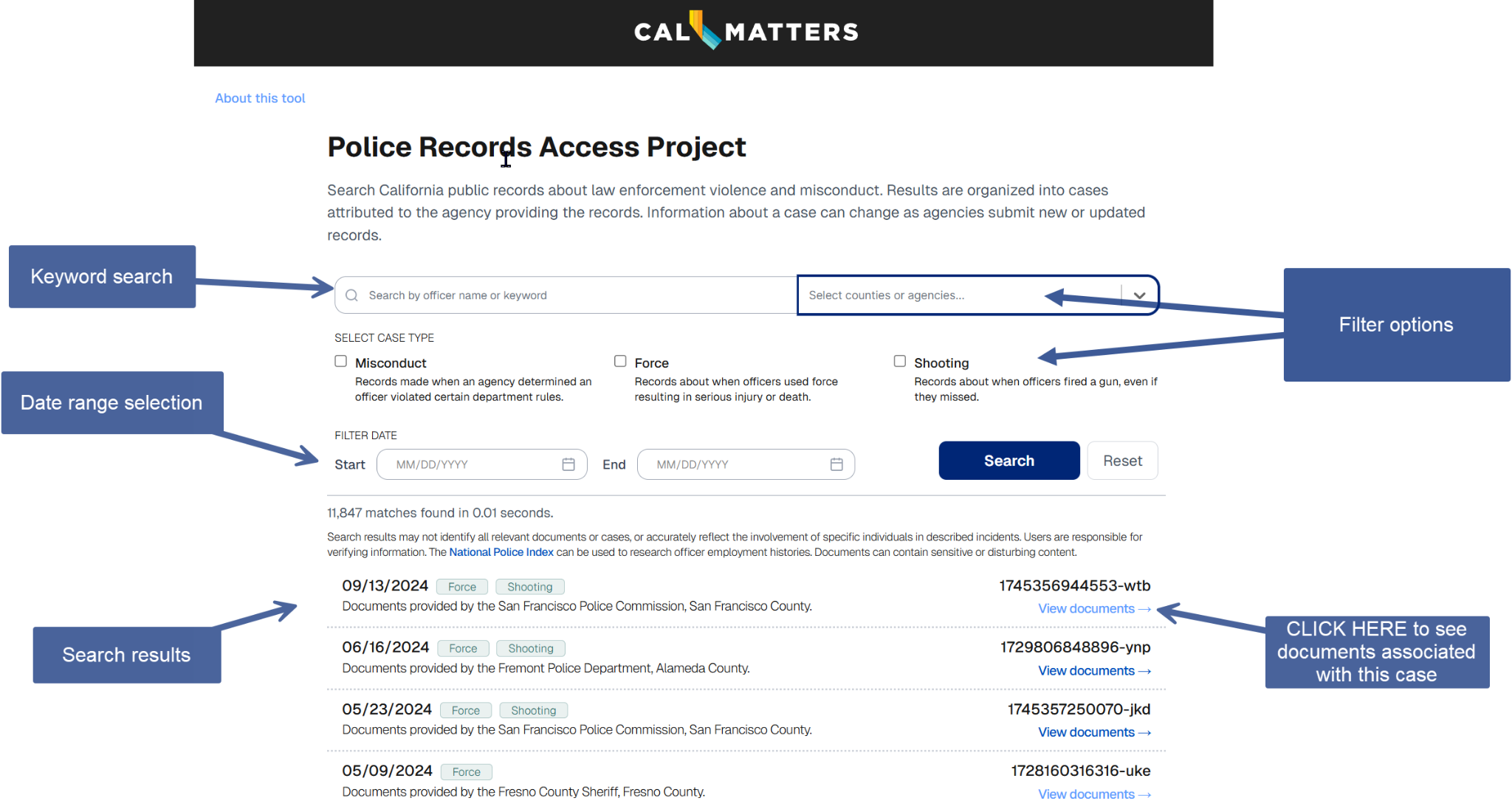The image size is (1512, 812).
Task: Open the Start date calendar icon
Action: point(568,464)
